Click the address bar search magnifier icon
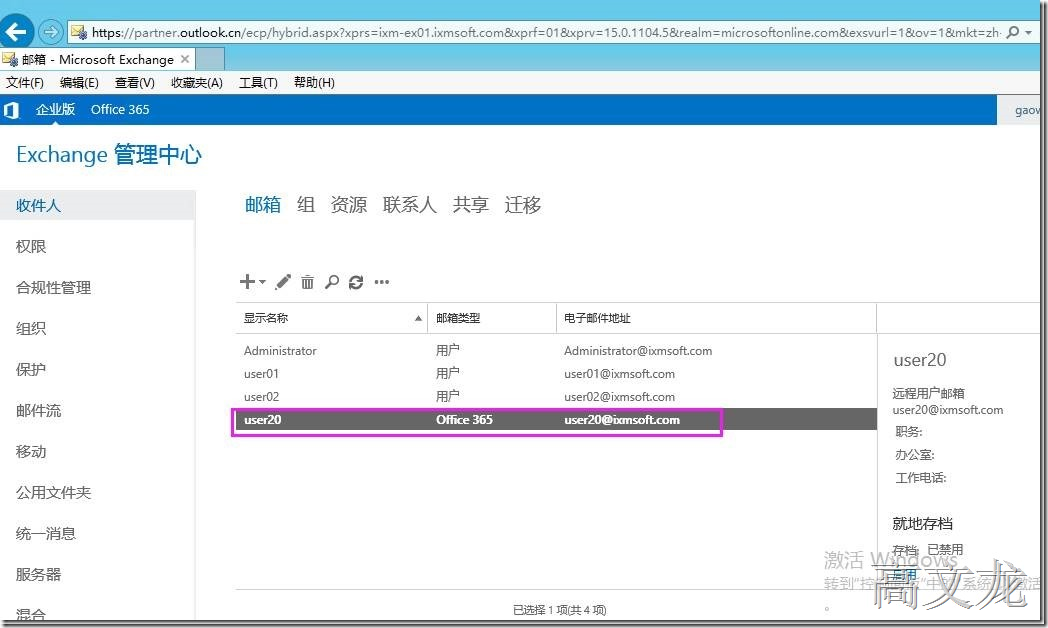 1013,32
